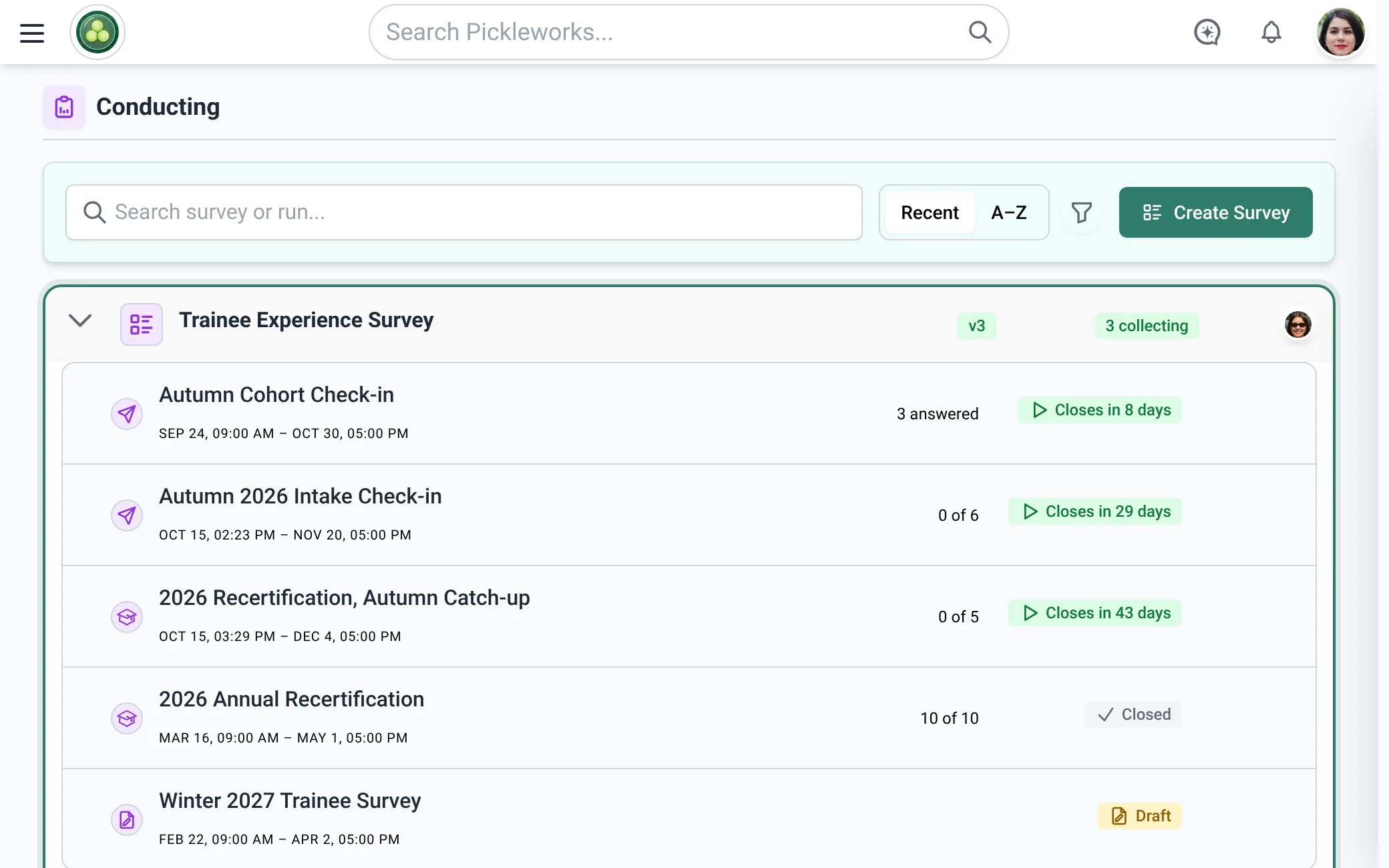Click the Pickleworks logo icon

[97, 32]
